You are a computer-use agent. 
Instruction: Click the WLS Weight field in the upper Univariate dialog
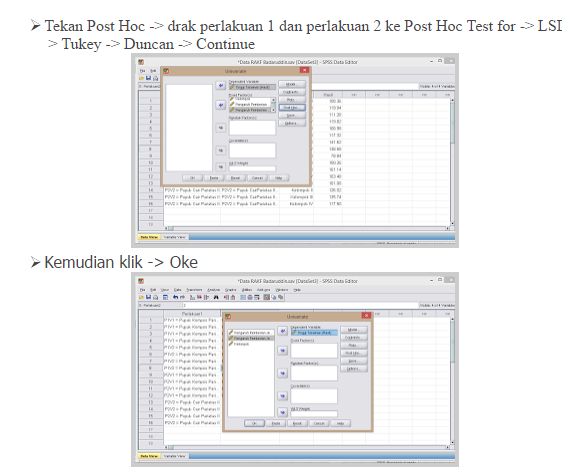point(252,168)
